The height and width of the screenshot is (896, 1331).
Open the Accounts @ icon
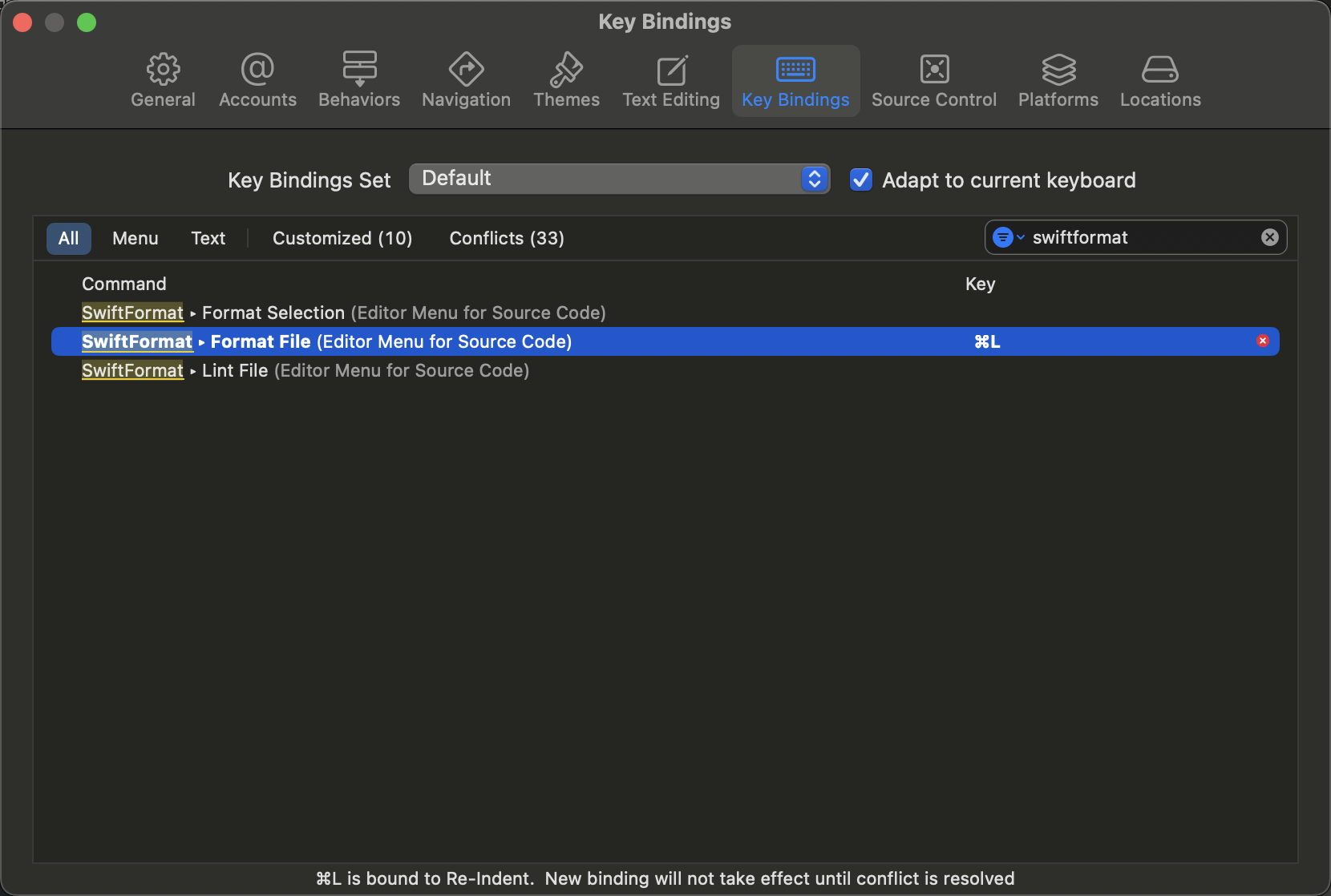257,70
